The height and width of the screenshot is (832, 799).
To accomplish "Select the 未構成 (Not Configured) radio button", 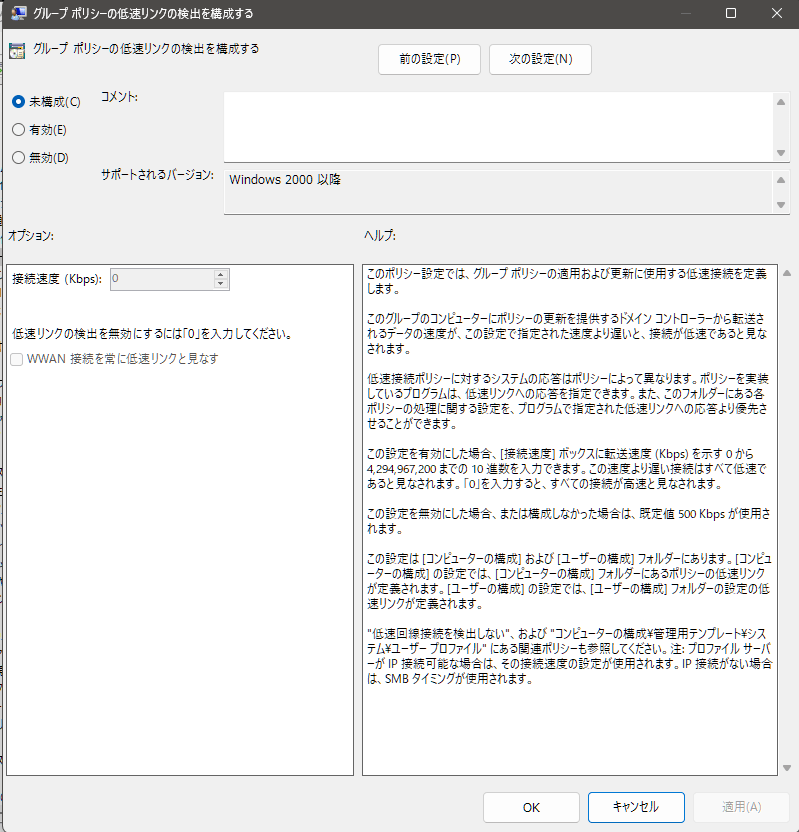I will (x=18, y=101).
